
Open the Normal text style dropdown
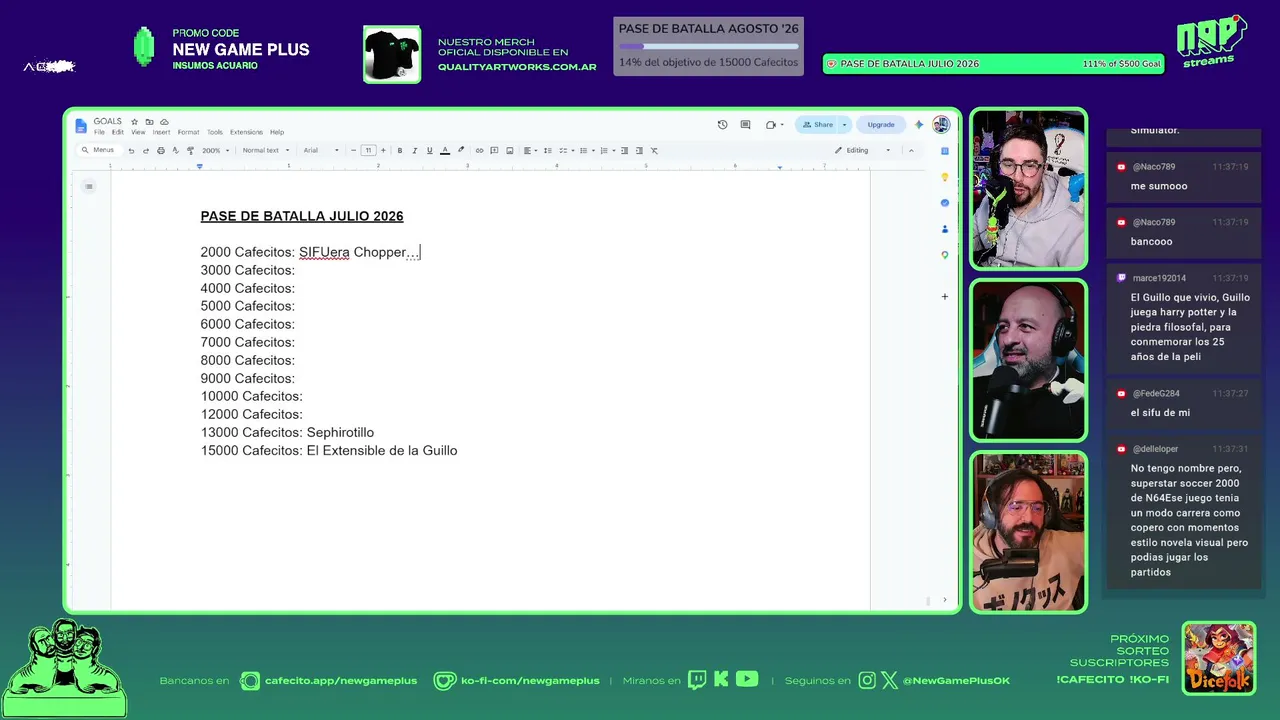[x=265, y=151]
